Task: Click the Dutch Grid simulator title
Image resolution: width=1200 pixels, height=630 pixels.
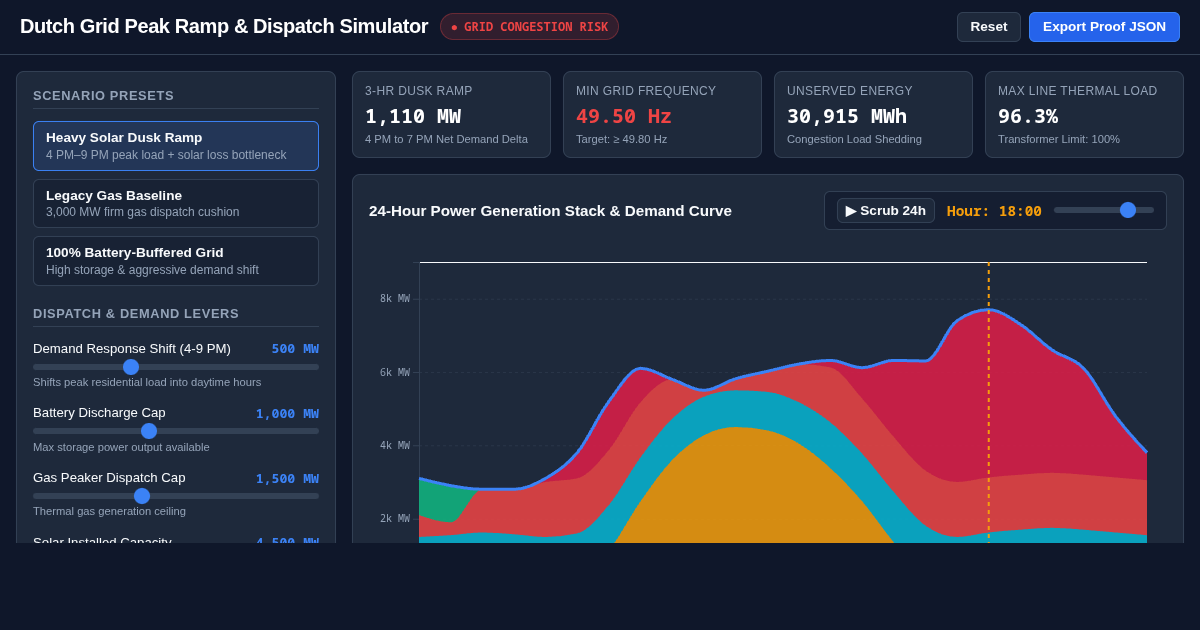Action: 224,27
